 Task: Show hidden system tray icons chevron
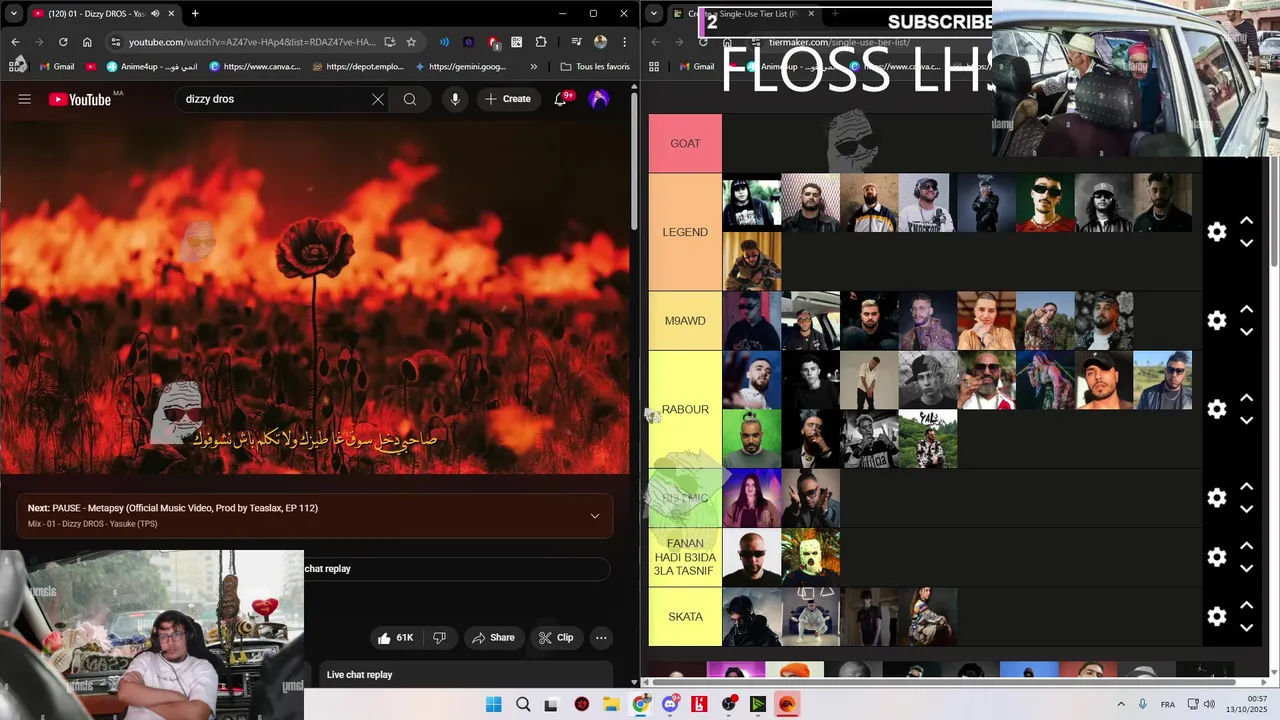click(1120, 704)
